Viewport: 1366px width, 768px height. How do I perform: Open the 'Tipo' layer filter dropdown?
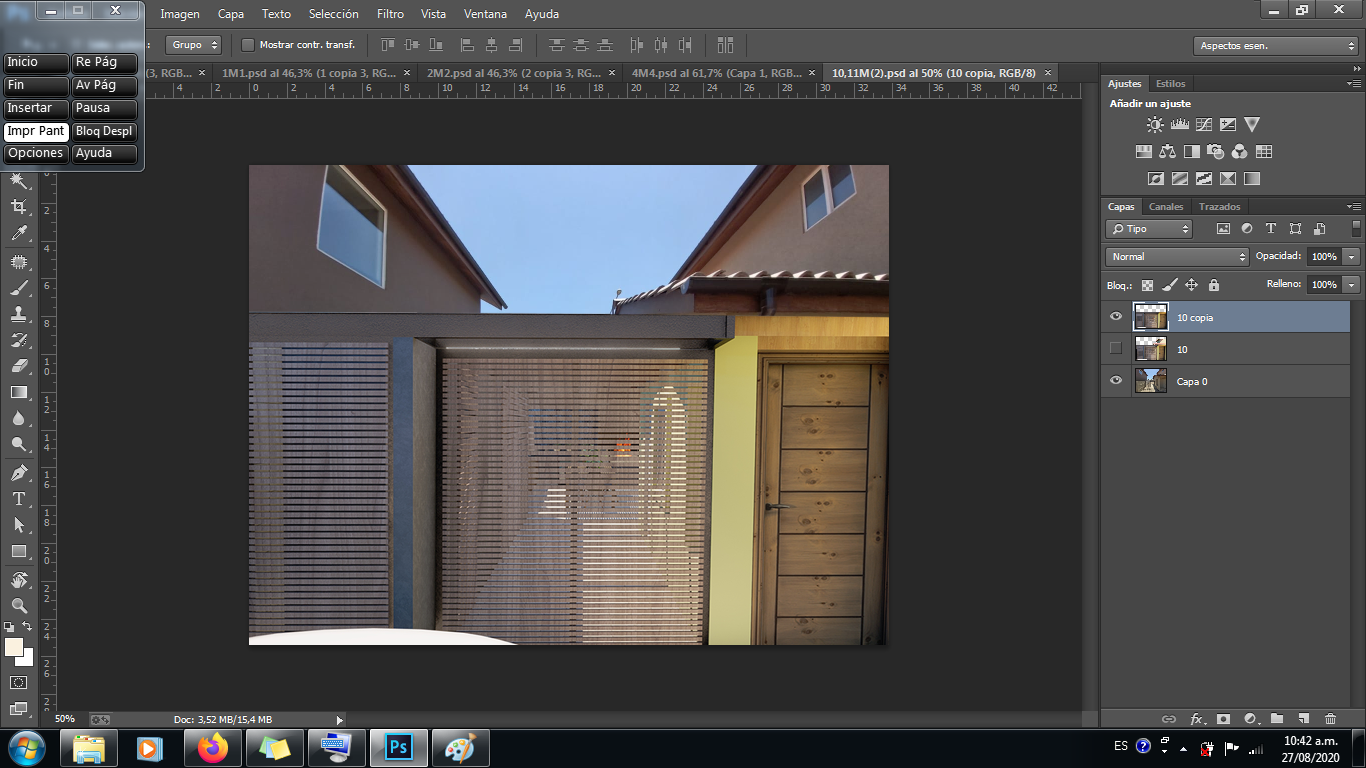click(1149, 229)
